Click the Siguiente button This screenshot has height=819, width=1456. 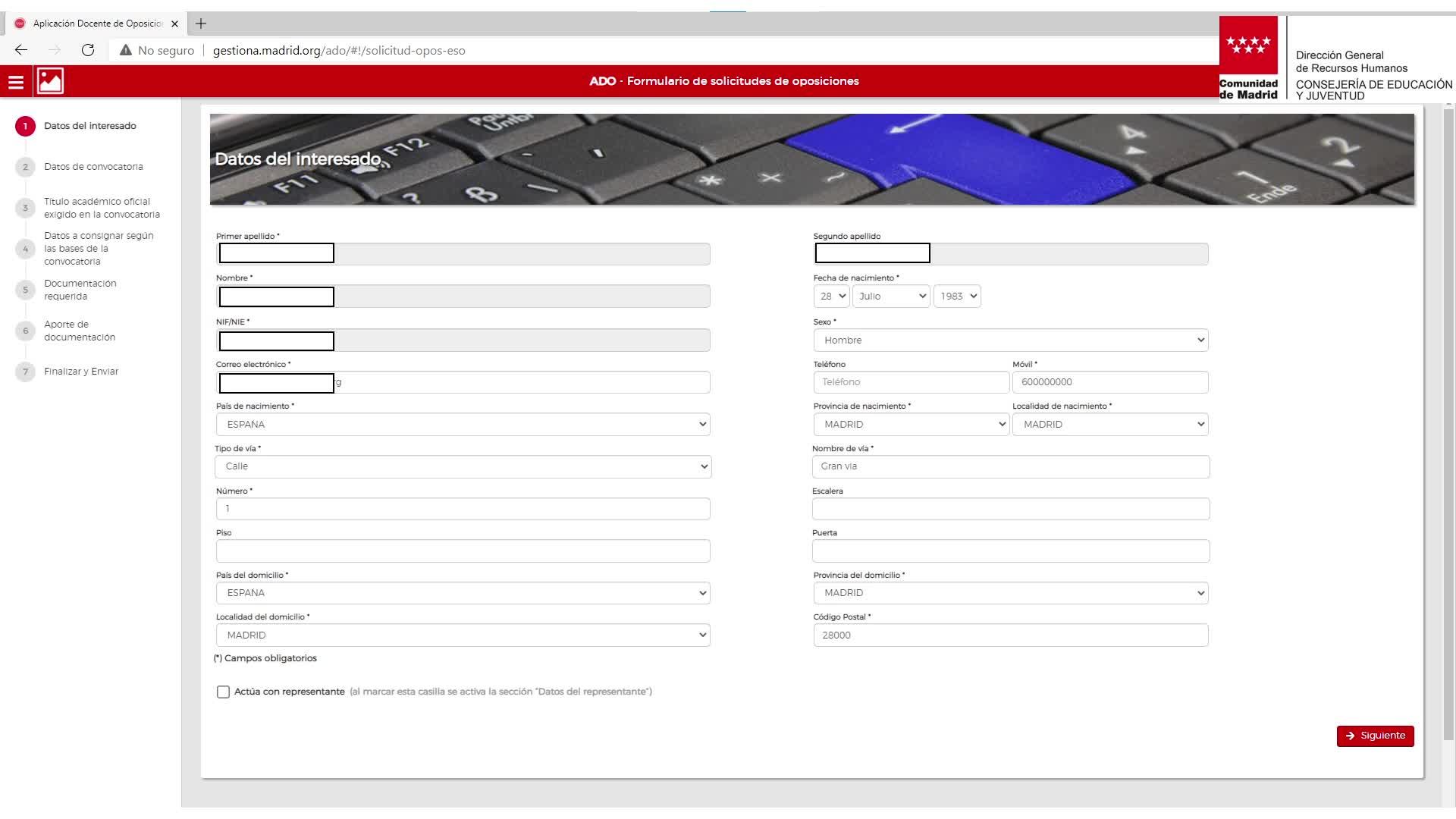[1374, 736]
